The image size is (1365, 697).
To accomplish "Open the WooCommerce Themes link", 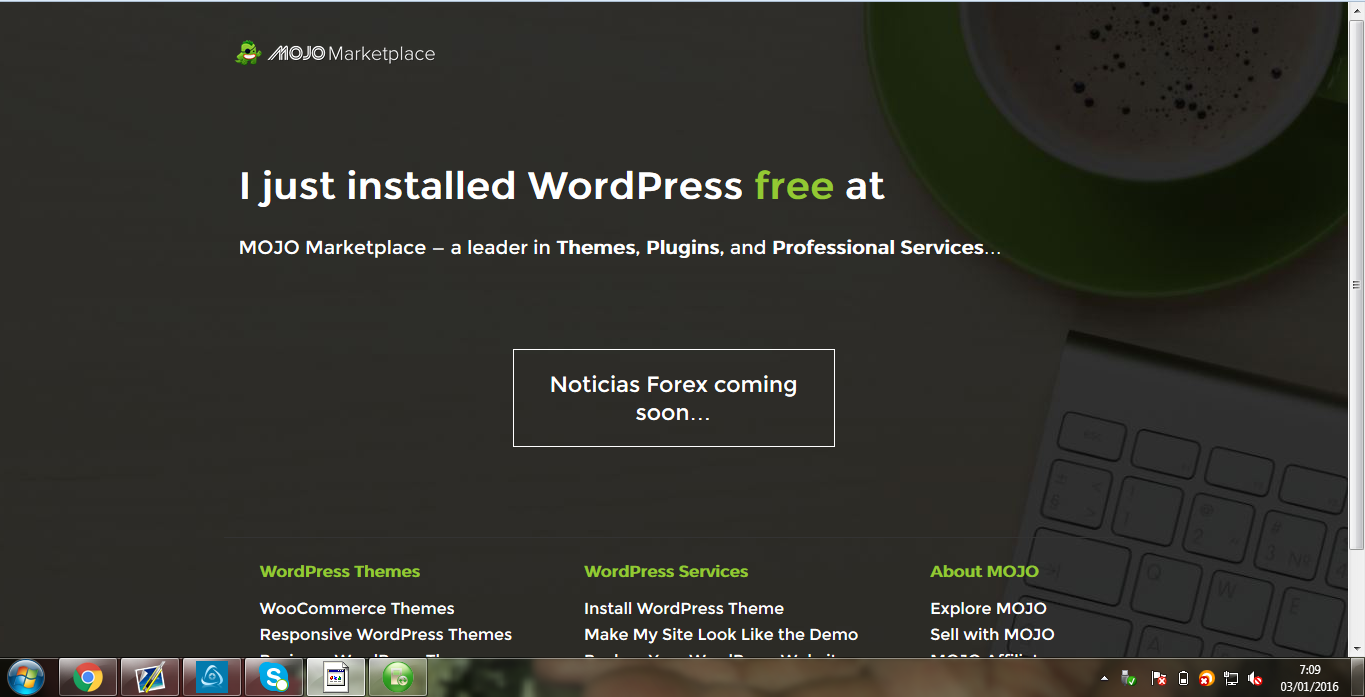I will [357, 608].
